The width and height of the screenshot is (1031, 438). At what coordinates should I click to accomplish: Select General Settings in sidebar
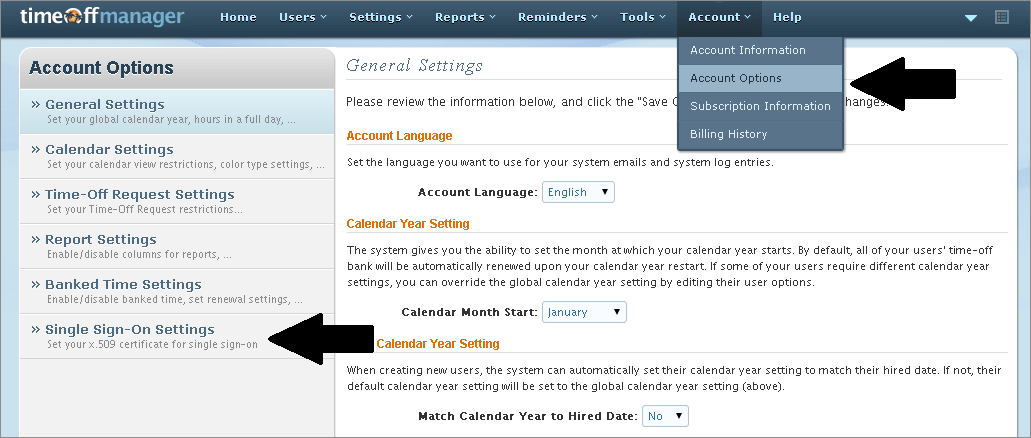pos(177,111)
